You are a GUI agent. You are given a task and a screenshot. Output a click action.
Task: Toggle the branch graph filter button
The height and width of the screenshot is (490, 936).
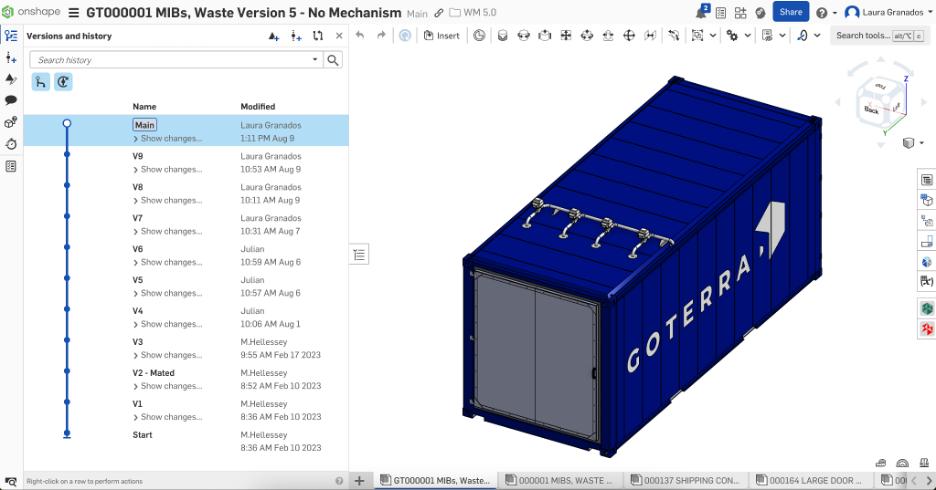point(41,82)
